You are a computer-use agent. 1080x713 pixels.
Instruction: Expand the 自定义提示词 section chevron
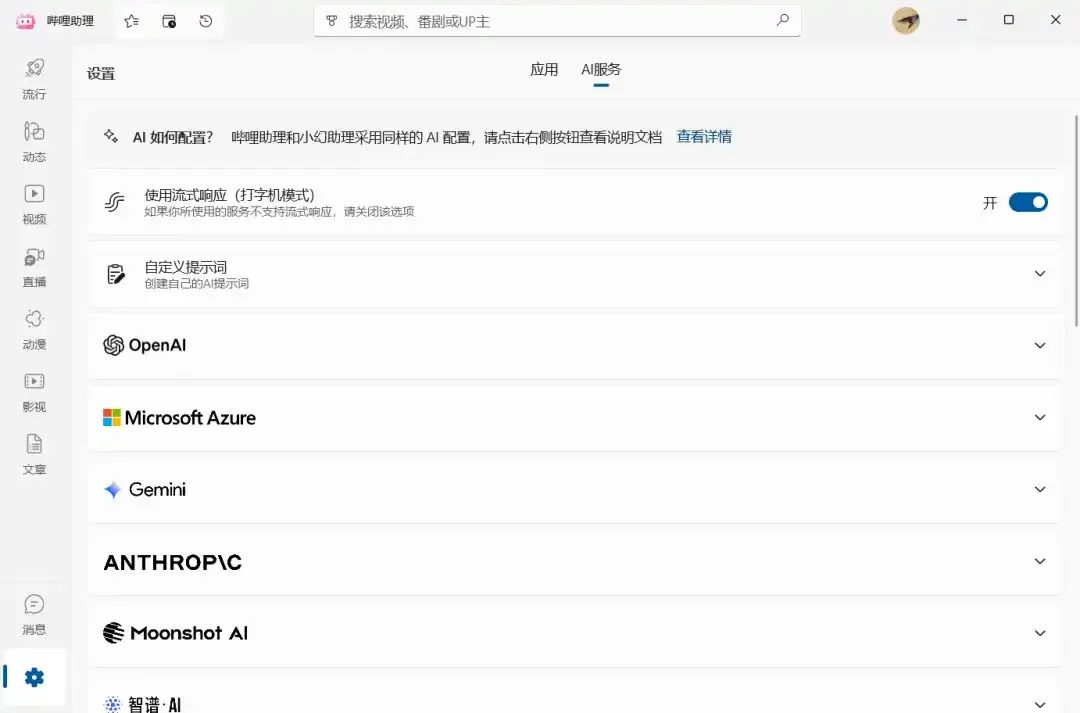1040,273
